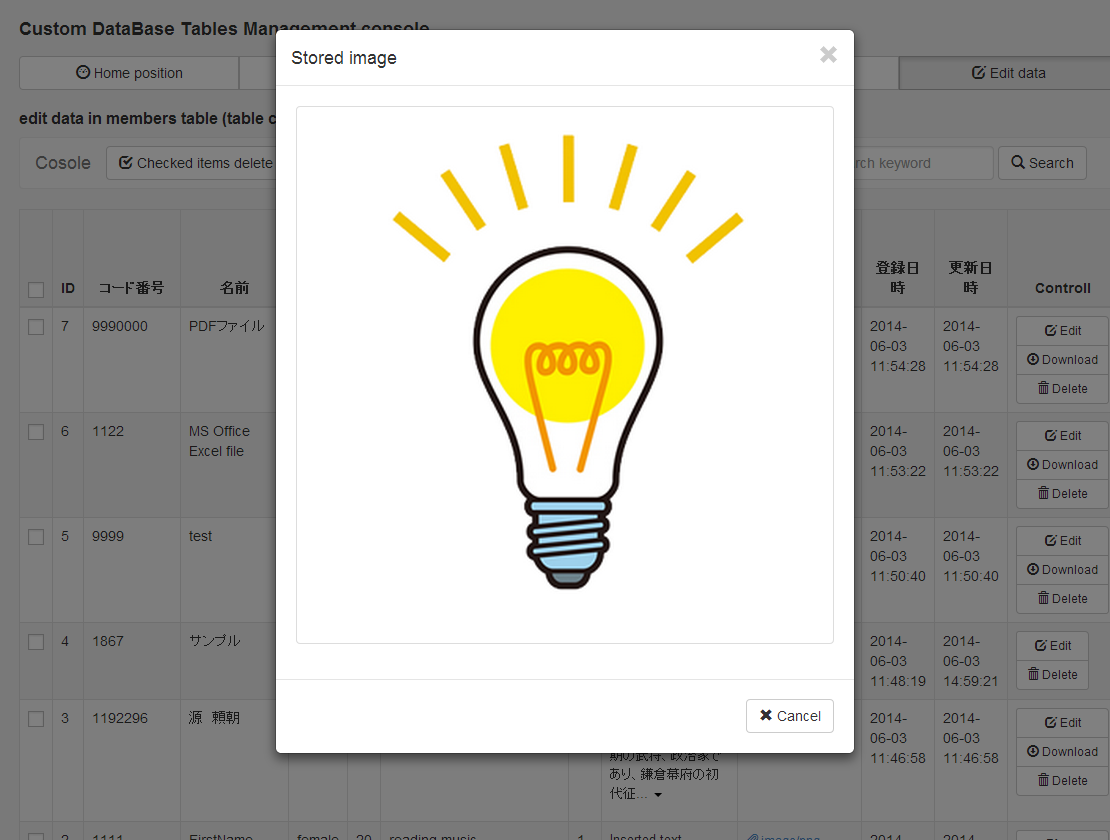Edit the test row with ID 5

pyautogui.click(x=1062, y=541)
